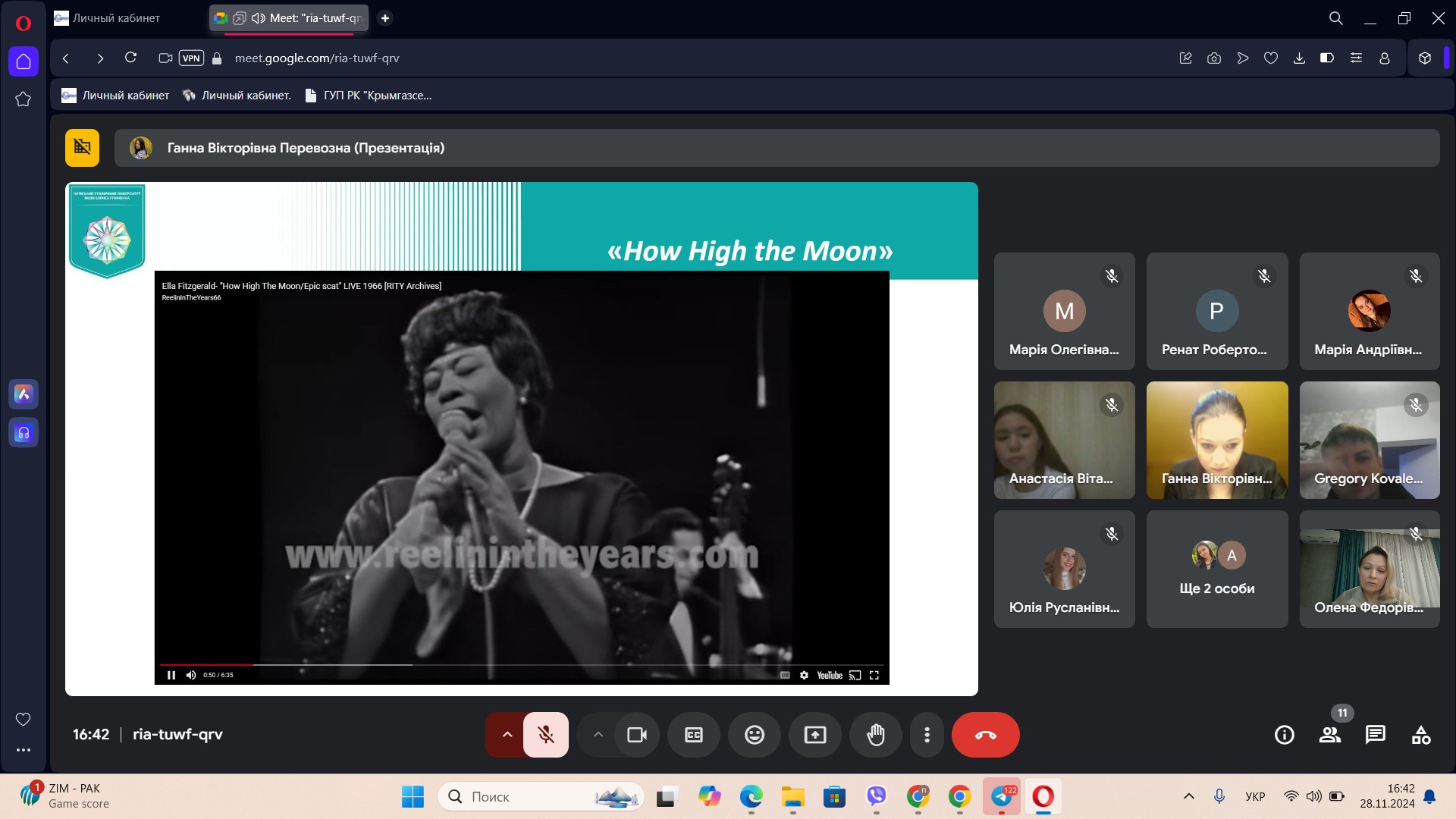Unmute the microphone
The image size is (1456, 819).
click(545, 734)
